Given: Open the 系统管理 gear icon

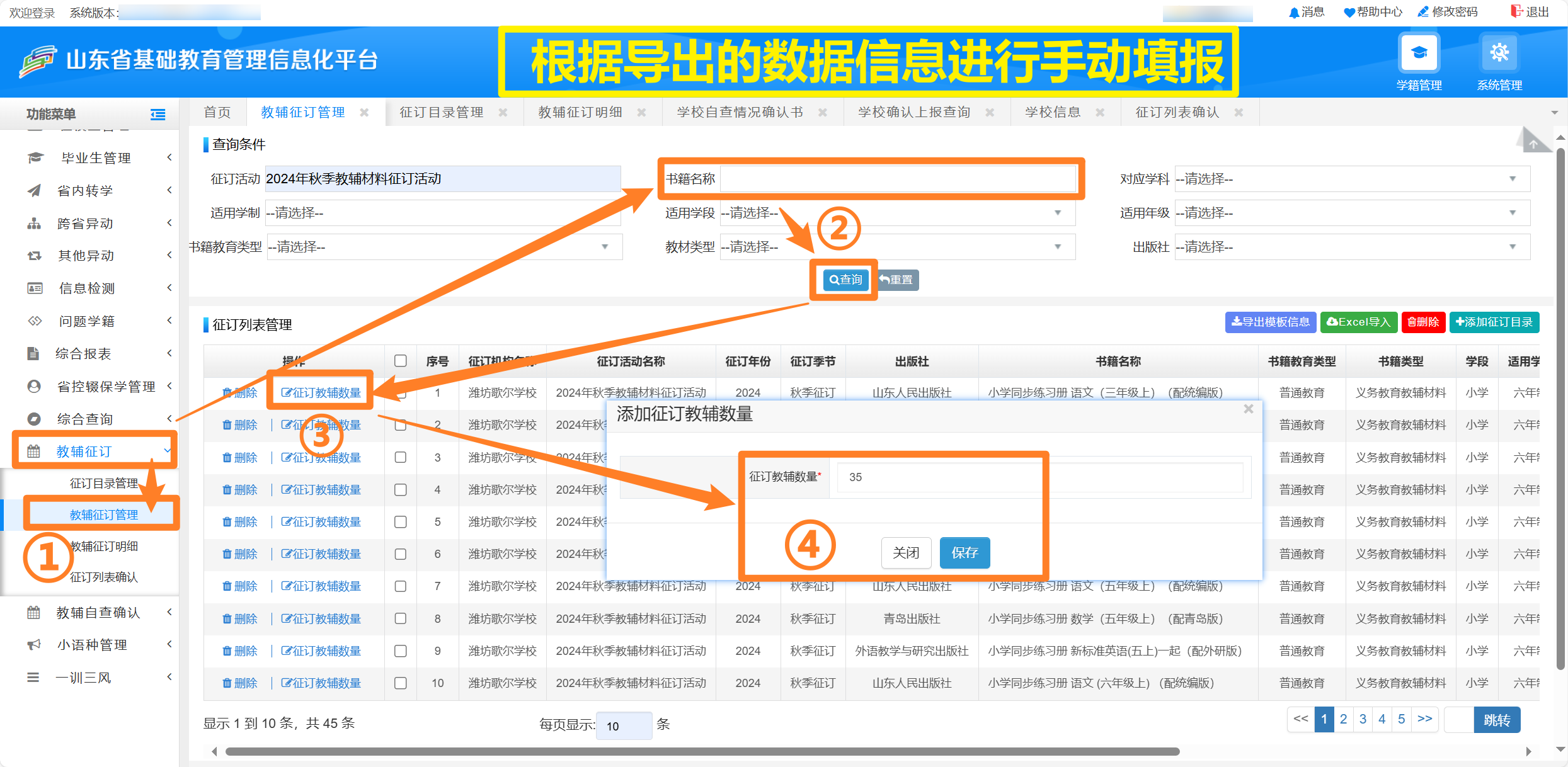Looking at the screenshot, I should pyautogui.click(x=1499, y=52).
